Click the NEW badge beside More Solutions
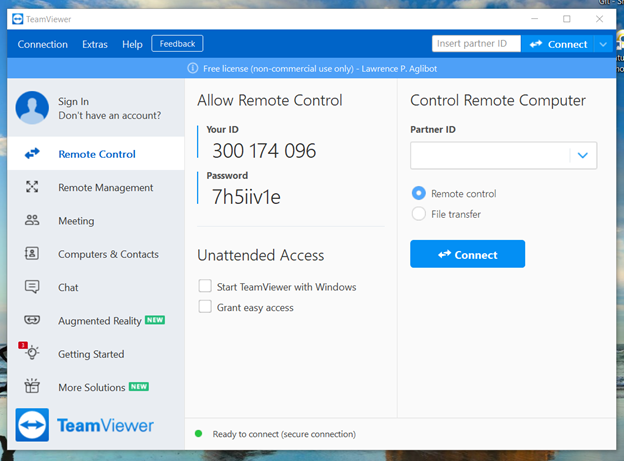This screenshot has width=624, height=461. click(139, 387)
